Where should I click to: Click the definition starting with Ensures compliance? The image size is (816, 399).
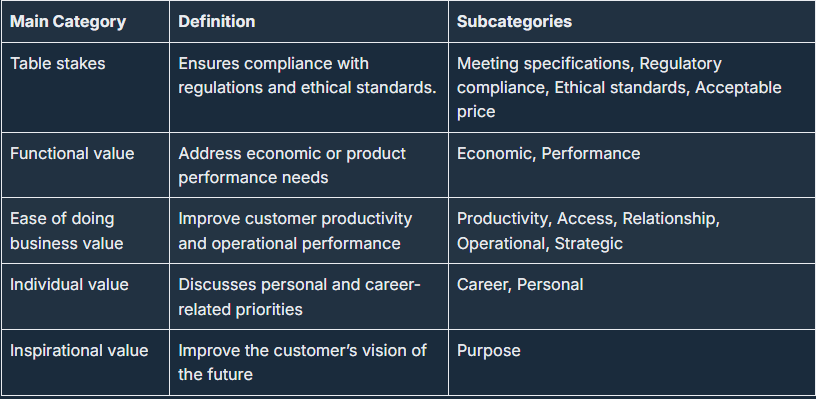(308, 75)
